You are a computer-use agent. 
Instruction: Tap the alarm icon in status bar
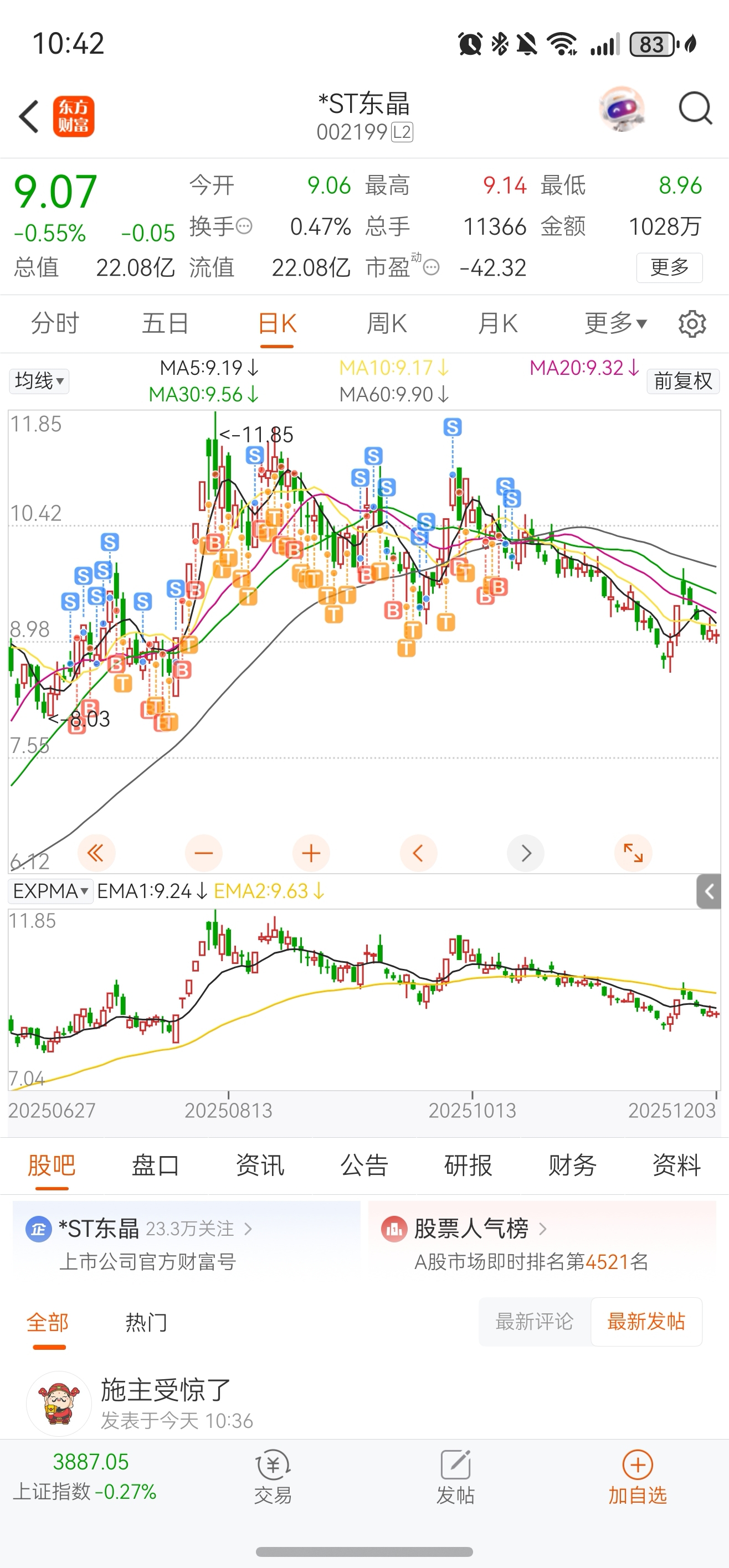tap(470, 44)
